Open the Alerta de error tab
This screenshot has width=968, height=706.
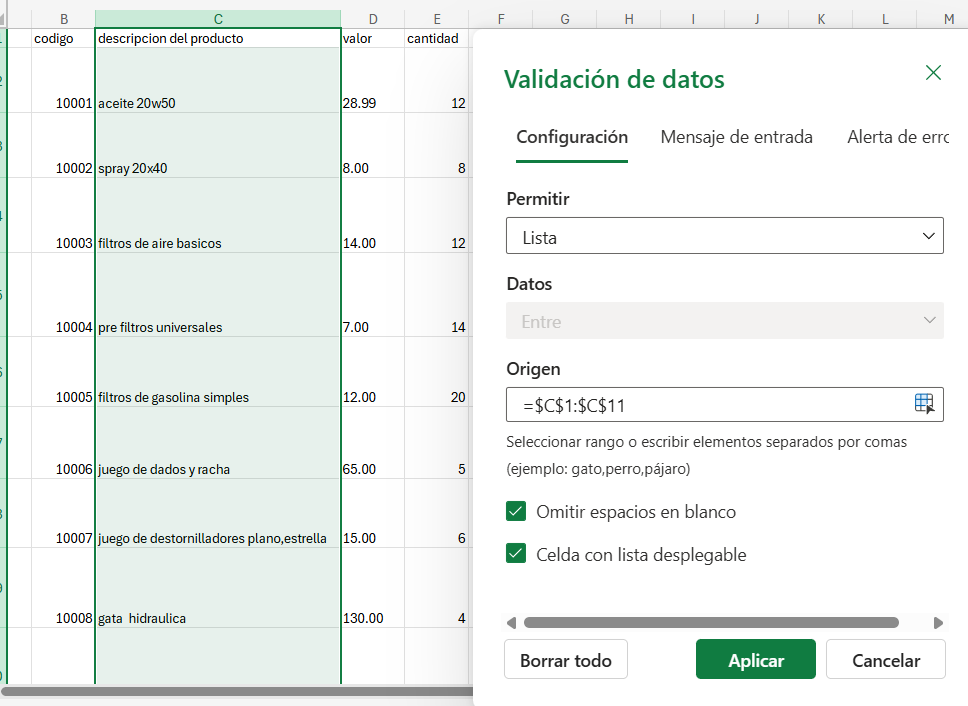[896, 138]
